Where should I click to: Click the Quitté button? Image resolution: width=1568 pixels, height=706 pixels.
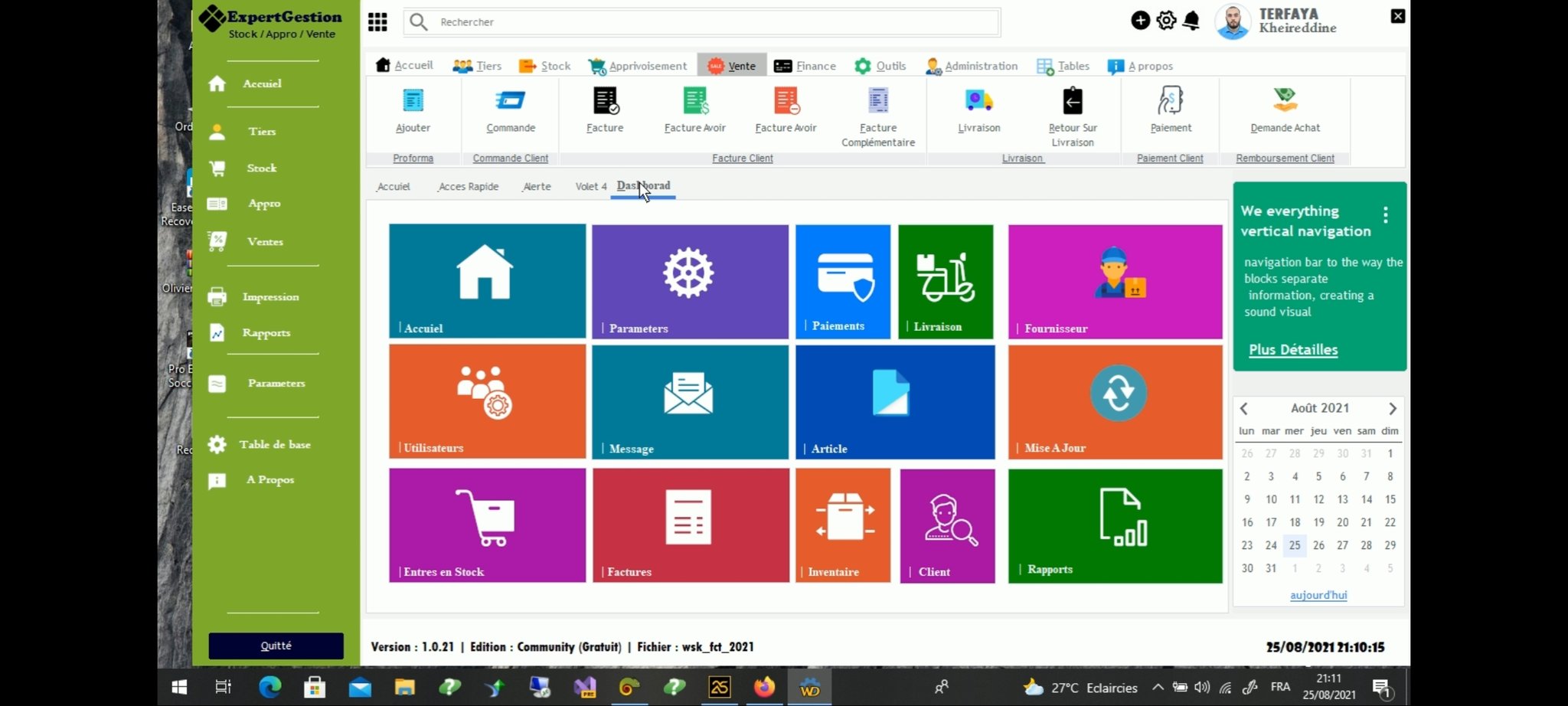tap(276, 646)
